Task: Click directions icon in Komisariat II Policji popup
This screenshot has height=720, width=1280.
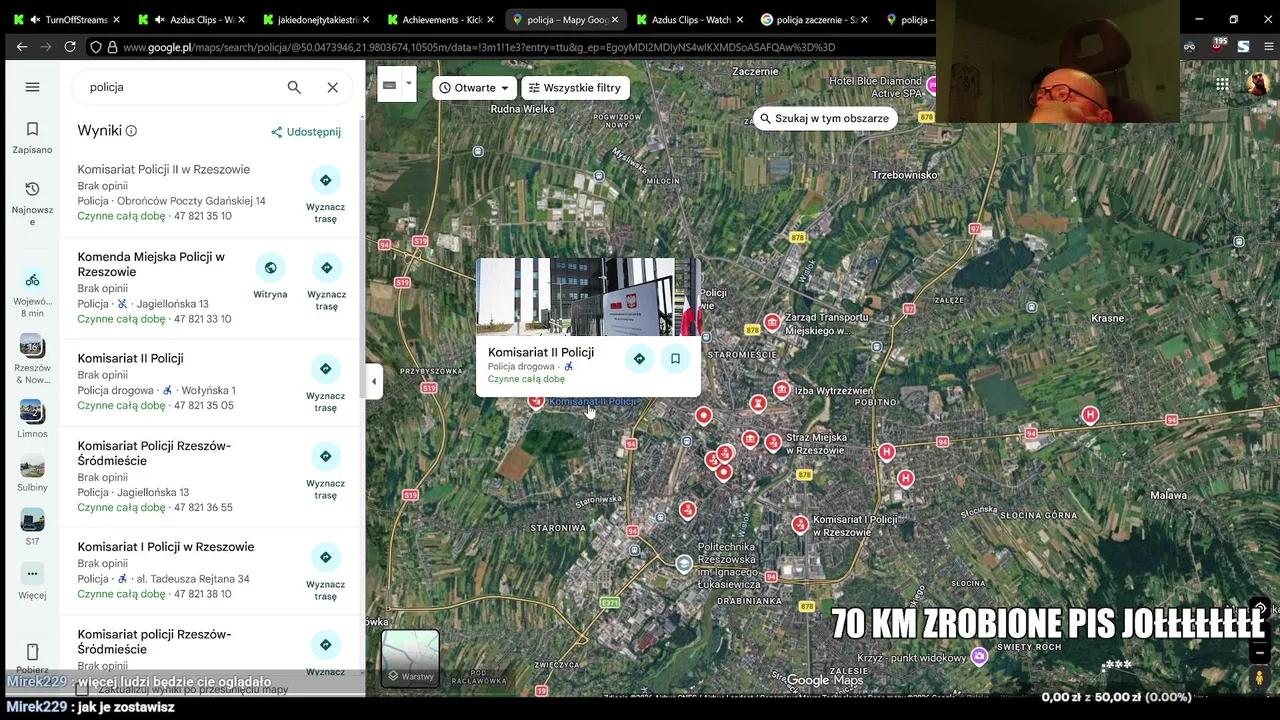Action: point(639,359)
